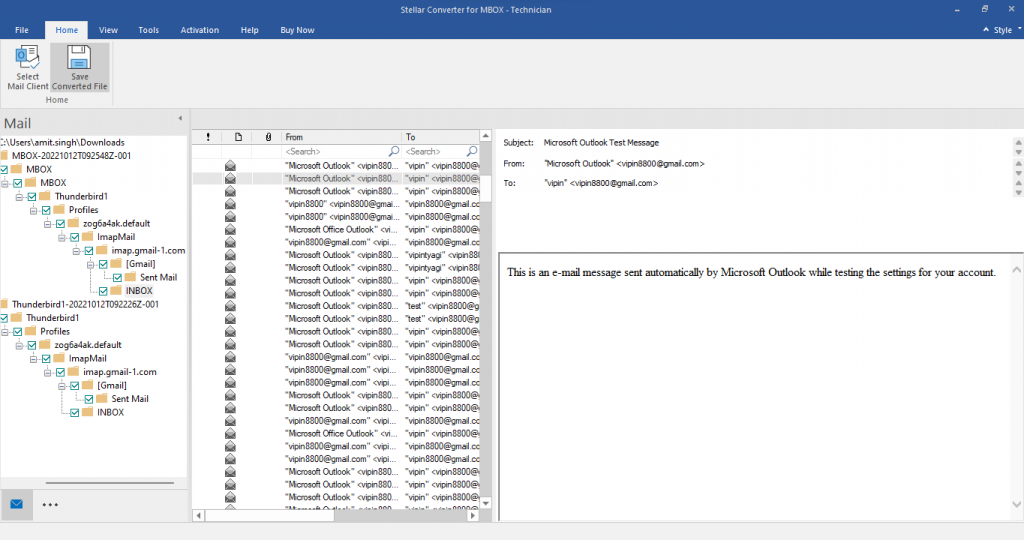Collapse imap.gmail-1.com in the MBOX-20221012 tree
Screen dimensions: 1024x540
(76, 251)
